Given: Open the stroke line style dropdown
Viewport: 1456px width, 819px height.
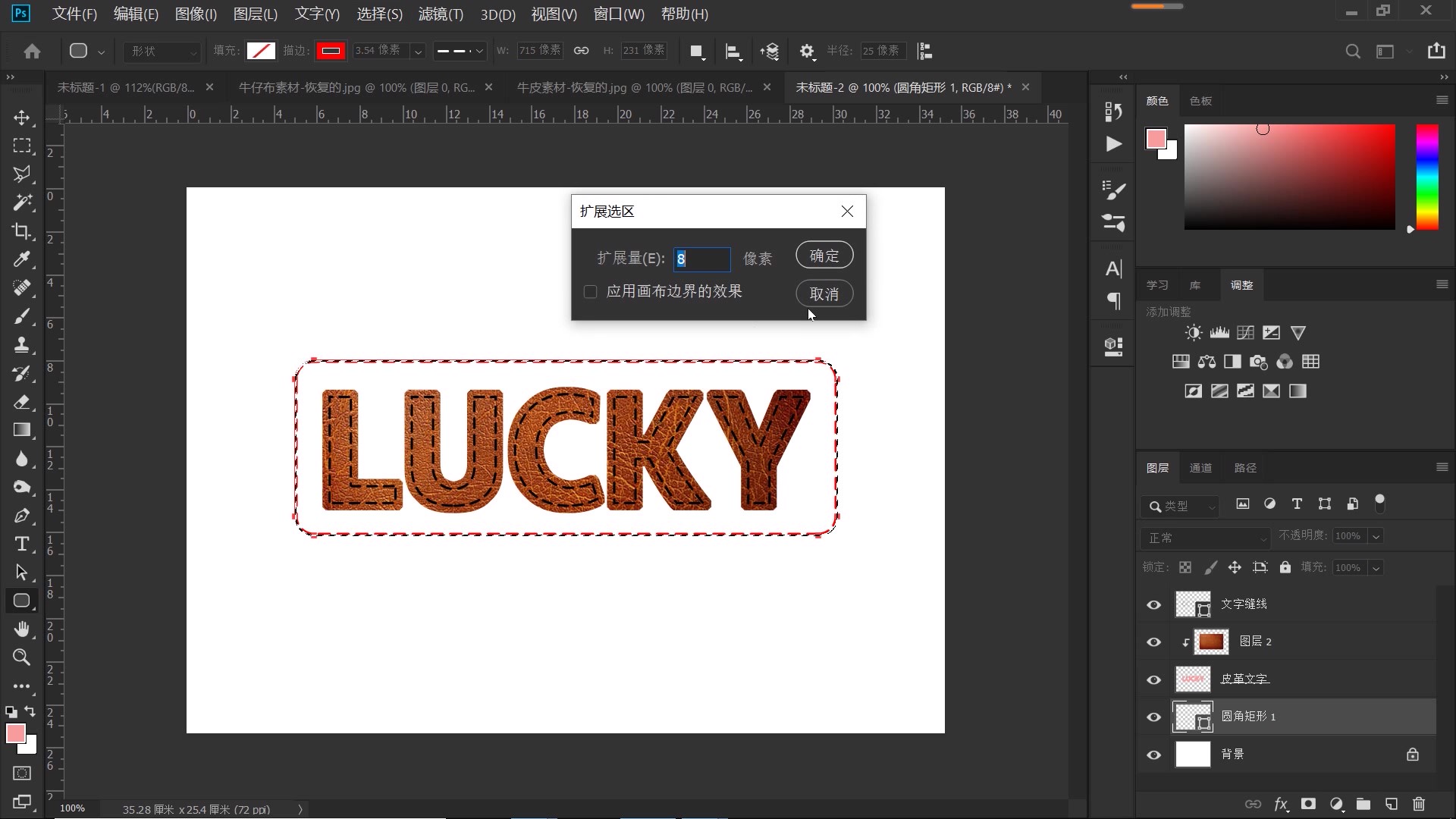Looking at the screenshot, I should pos(460,51).
